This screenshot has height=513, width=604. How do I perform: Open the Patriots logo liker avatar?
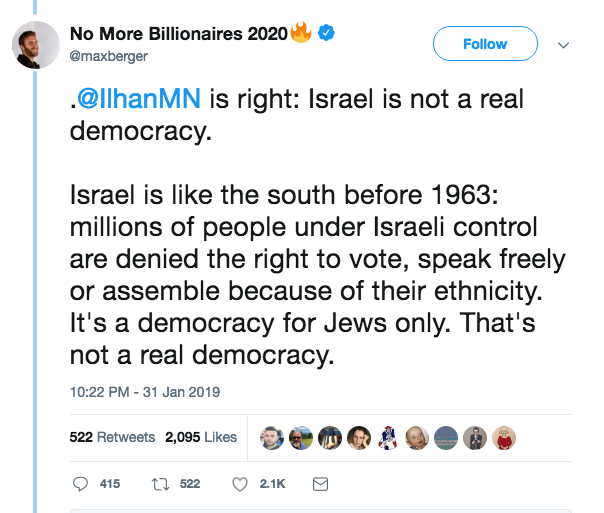(x=388, y=438)
